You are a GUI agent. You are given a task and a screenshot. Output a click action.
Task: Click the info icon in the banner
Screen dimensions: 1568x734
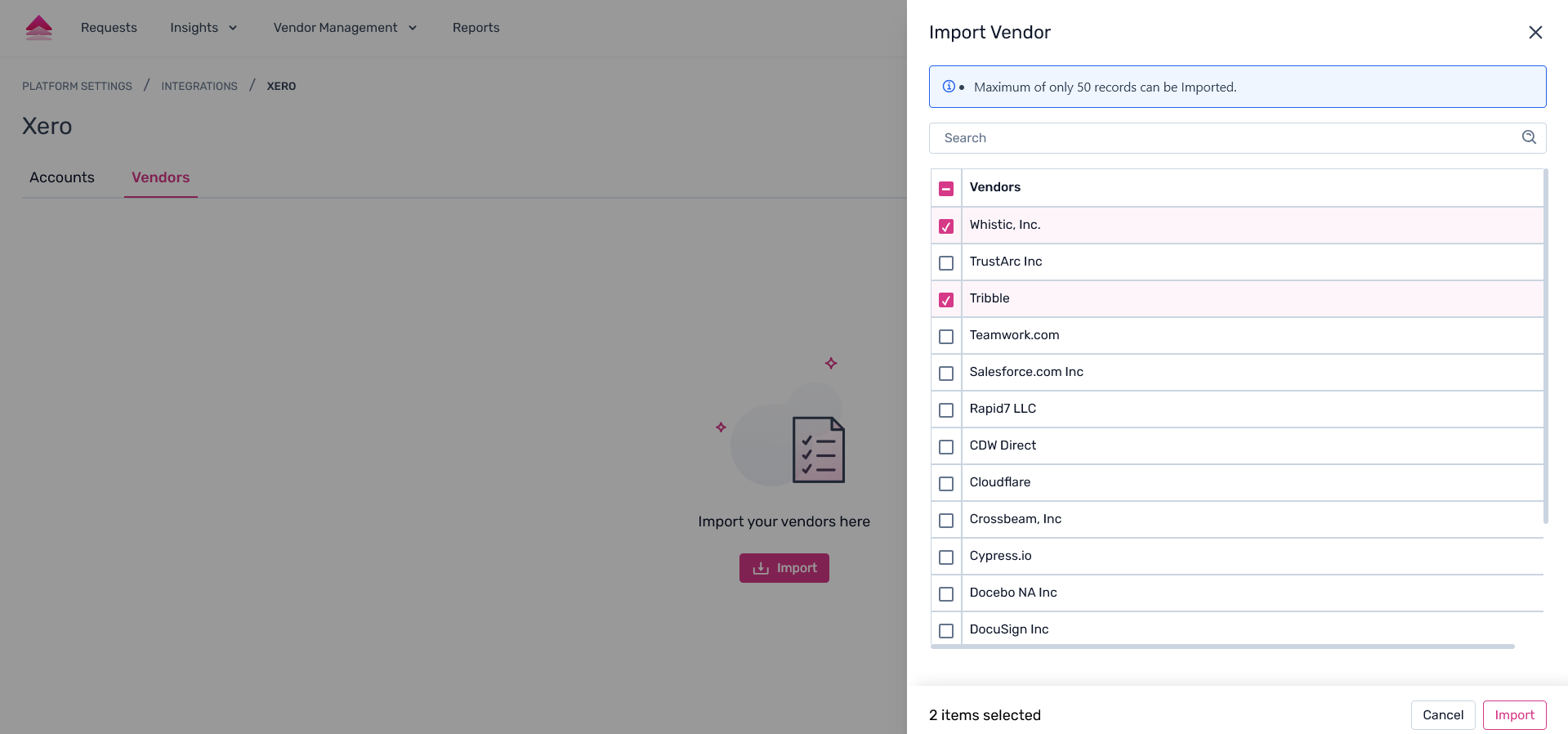(949, 87)
